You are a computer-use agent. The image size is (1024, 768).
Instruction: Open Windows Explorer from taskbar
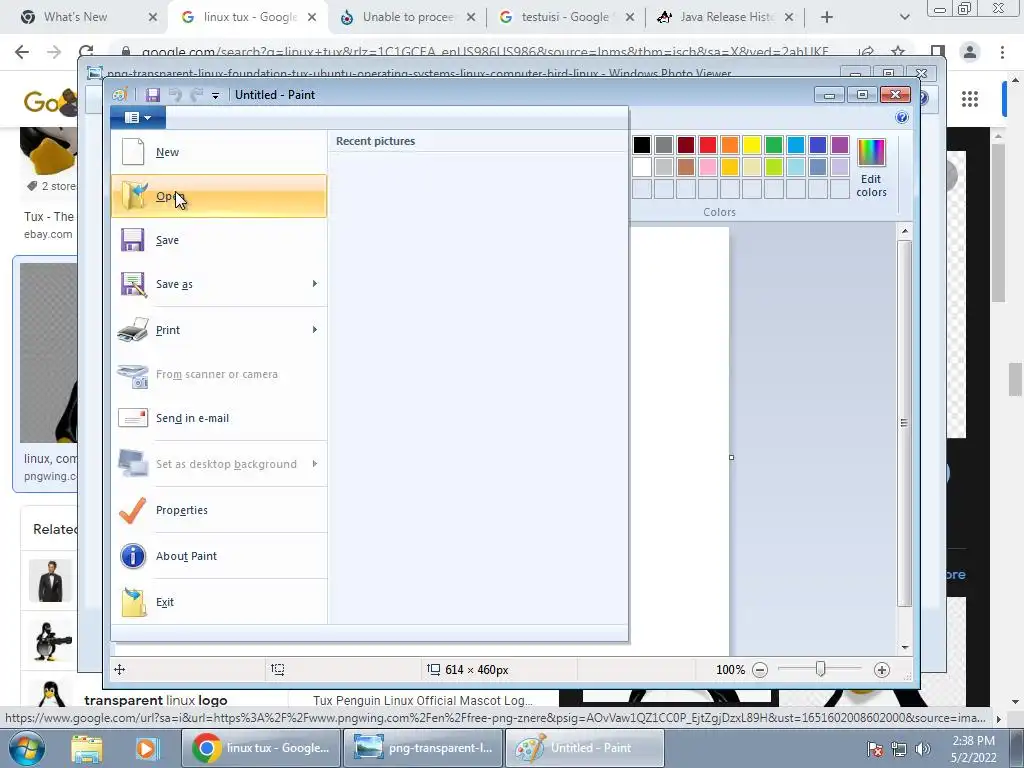(x=87, y=748)
